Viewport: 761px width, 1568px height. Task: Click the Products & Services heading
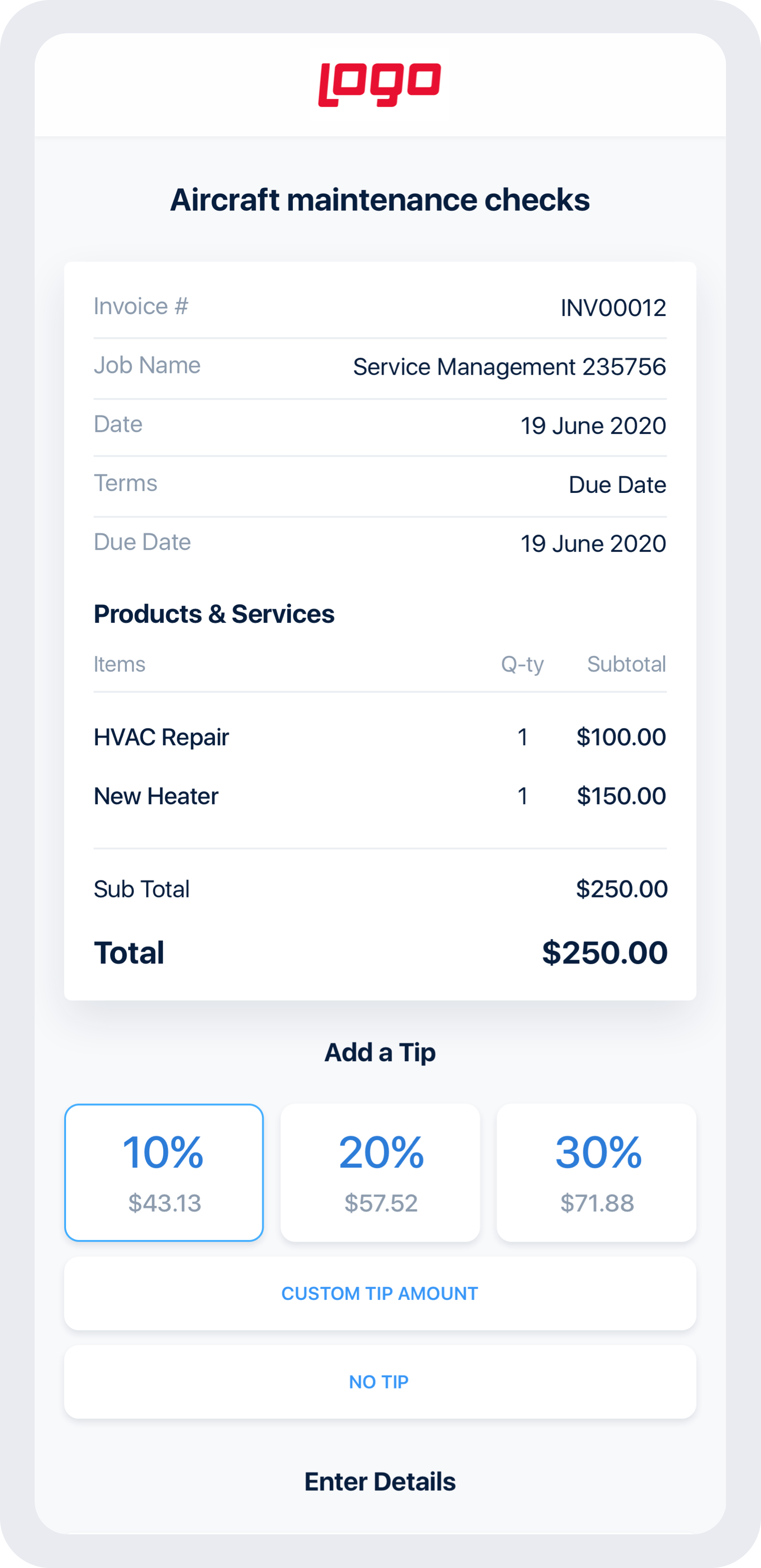tap(214, 613)
